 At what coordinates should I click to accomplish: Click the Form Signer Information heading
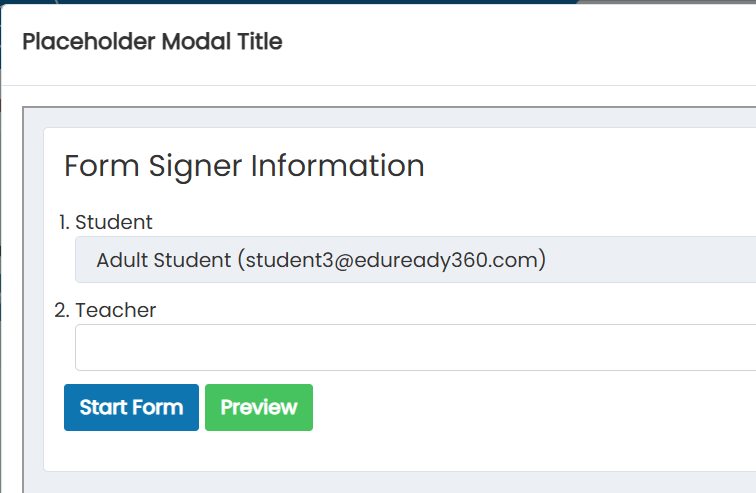[244, 166]
